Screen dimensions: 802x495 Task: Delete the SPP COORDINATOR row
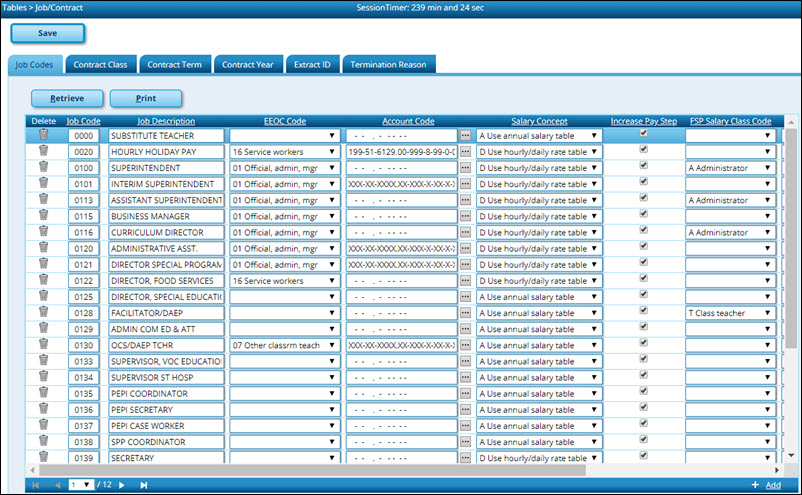[x=43, y=440]
